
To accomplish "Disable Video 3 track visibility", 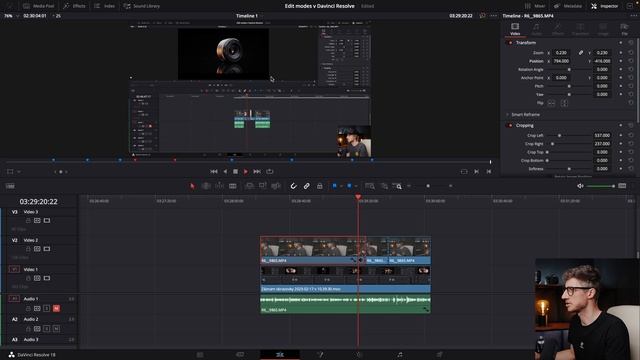I will click(x=47, y=221).
